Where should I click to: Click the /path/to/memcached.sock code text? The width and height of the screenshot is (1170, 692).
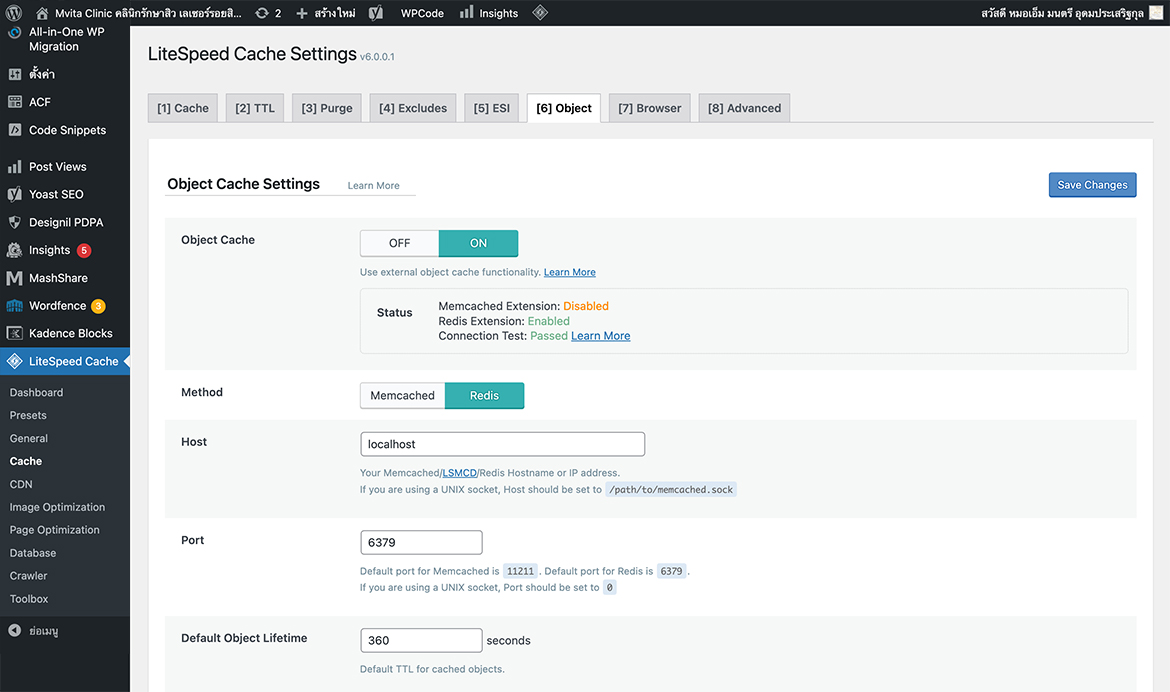click(671, 490)
